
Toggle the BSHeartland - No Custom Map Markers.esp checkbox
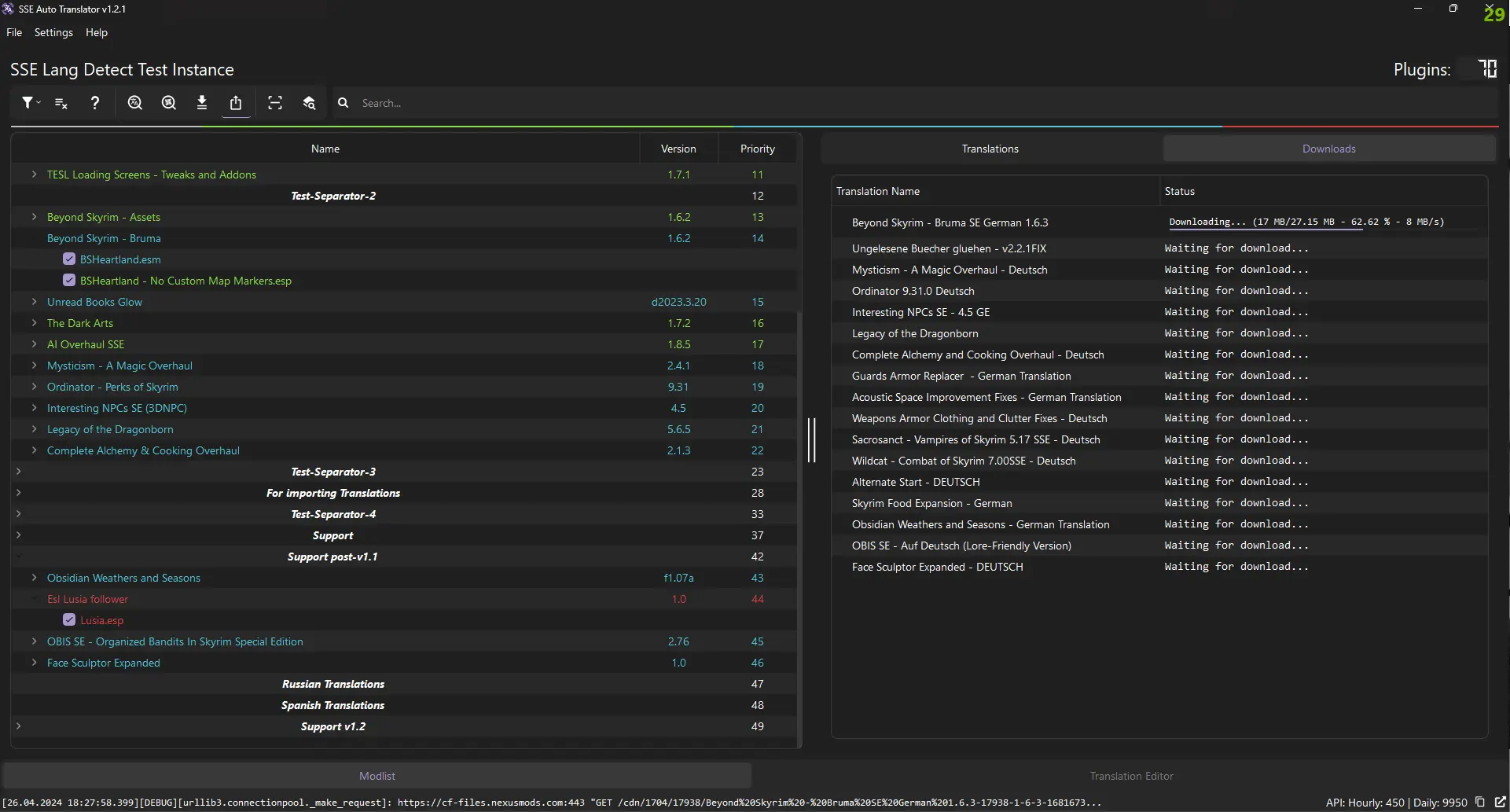coord(69,281)
